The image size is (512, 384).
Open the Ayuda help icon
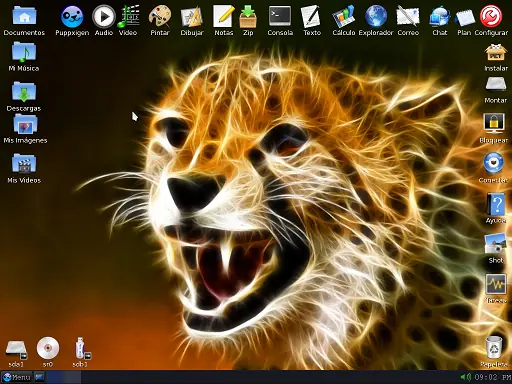pos(496,204)
